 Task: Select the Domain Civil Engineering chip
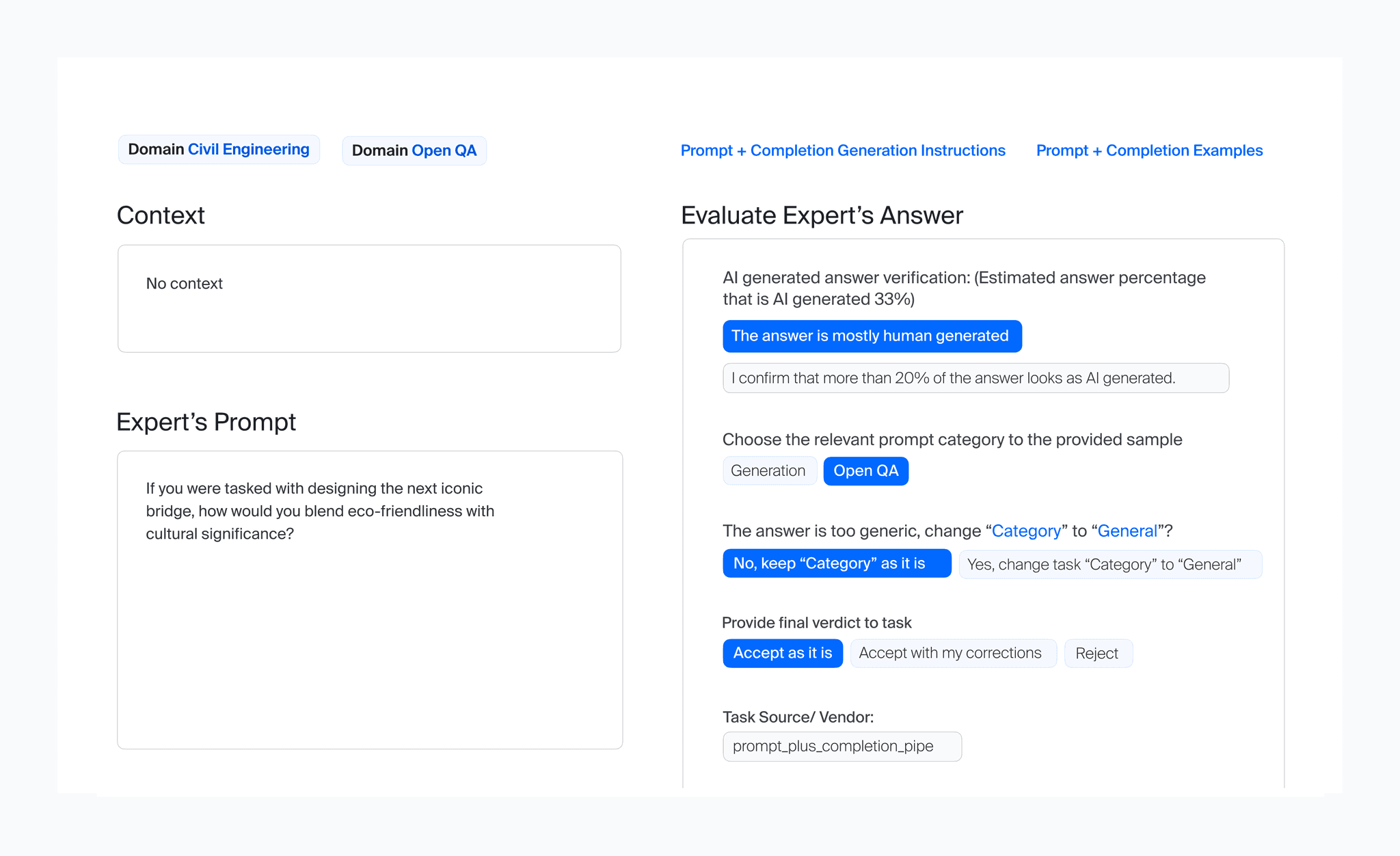218,149
